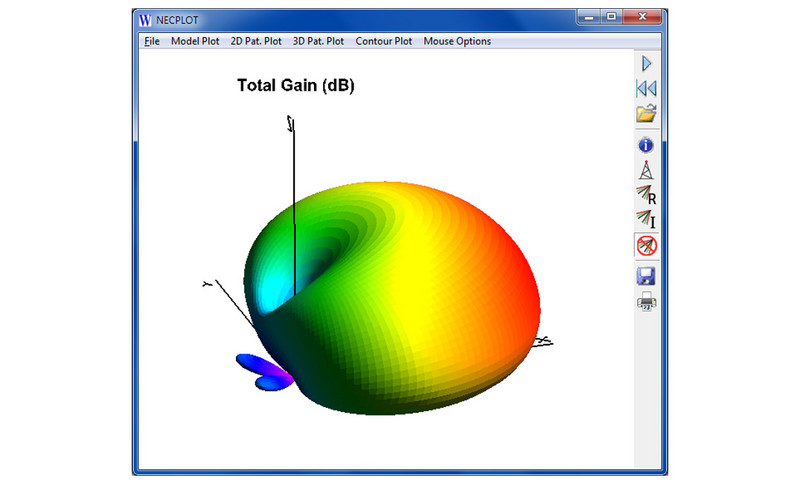Toggle the crossed-out pattern icon
Viewport: 800px width, 484px height.
pos(646,246)
